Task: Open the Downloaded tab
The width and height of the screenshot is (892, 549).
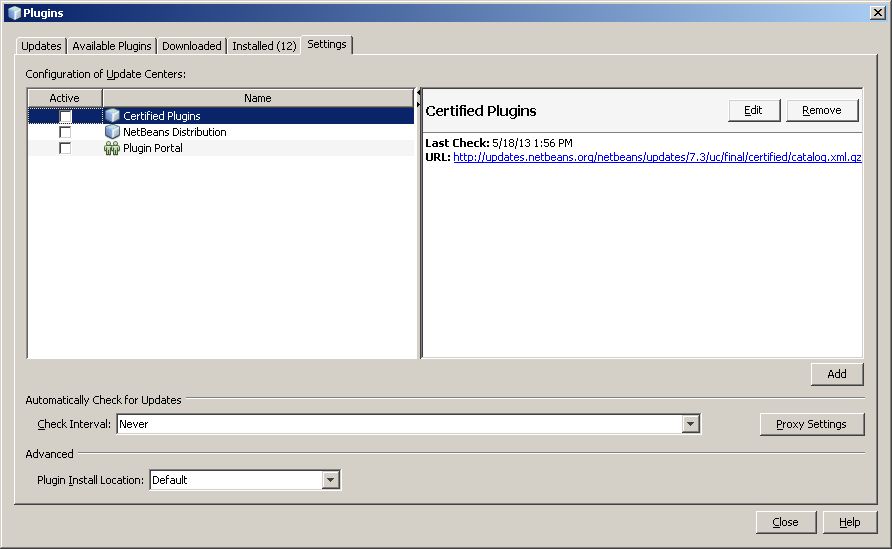Action: pyautogui.click(x=192, y=46)
